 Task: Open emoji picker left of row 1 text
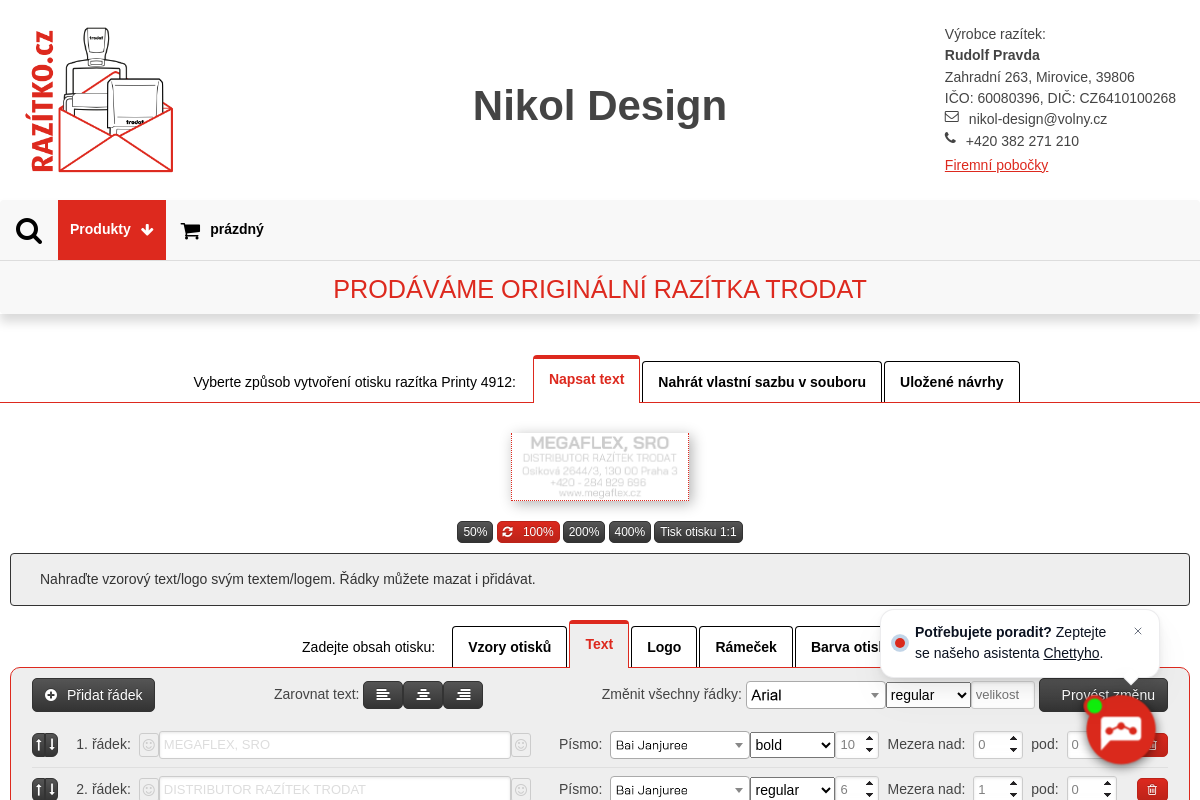(x=149, y=745)
